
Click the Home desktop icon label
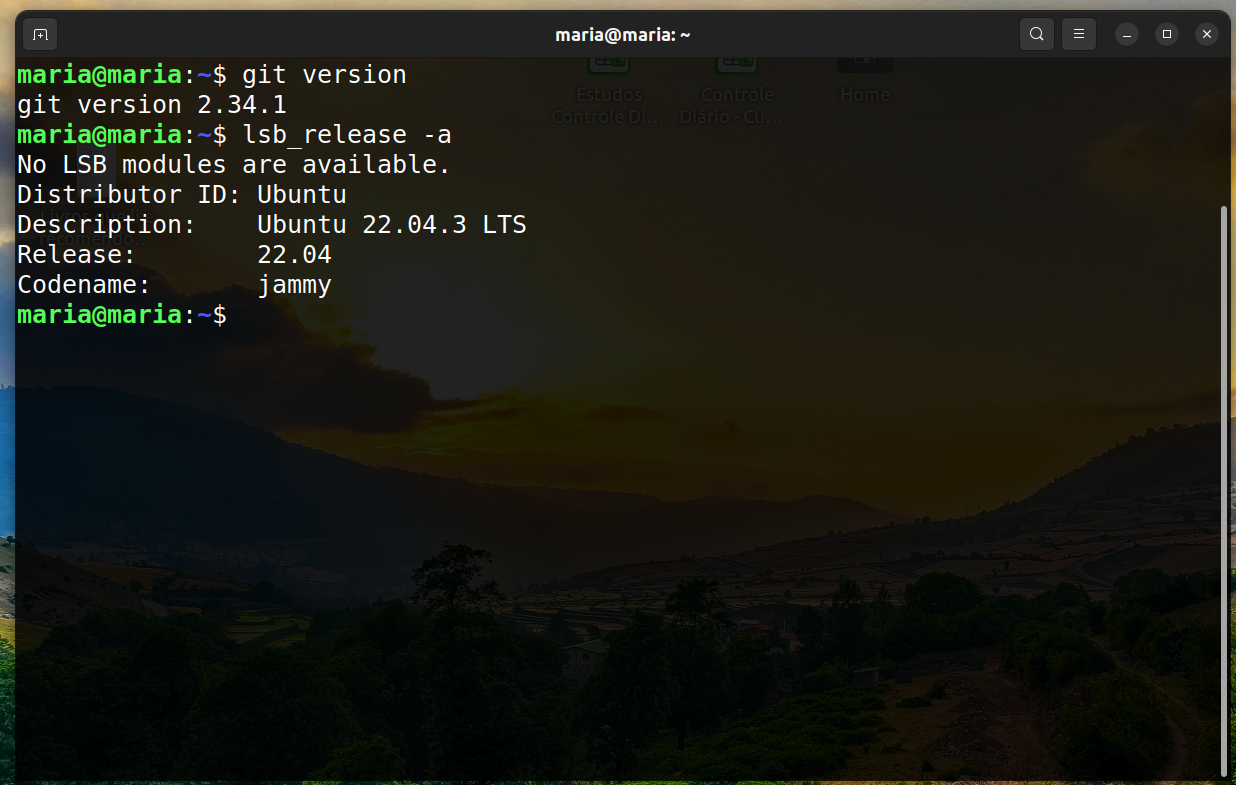864,95
